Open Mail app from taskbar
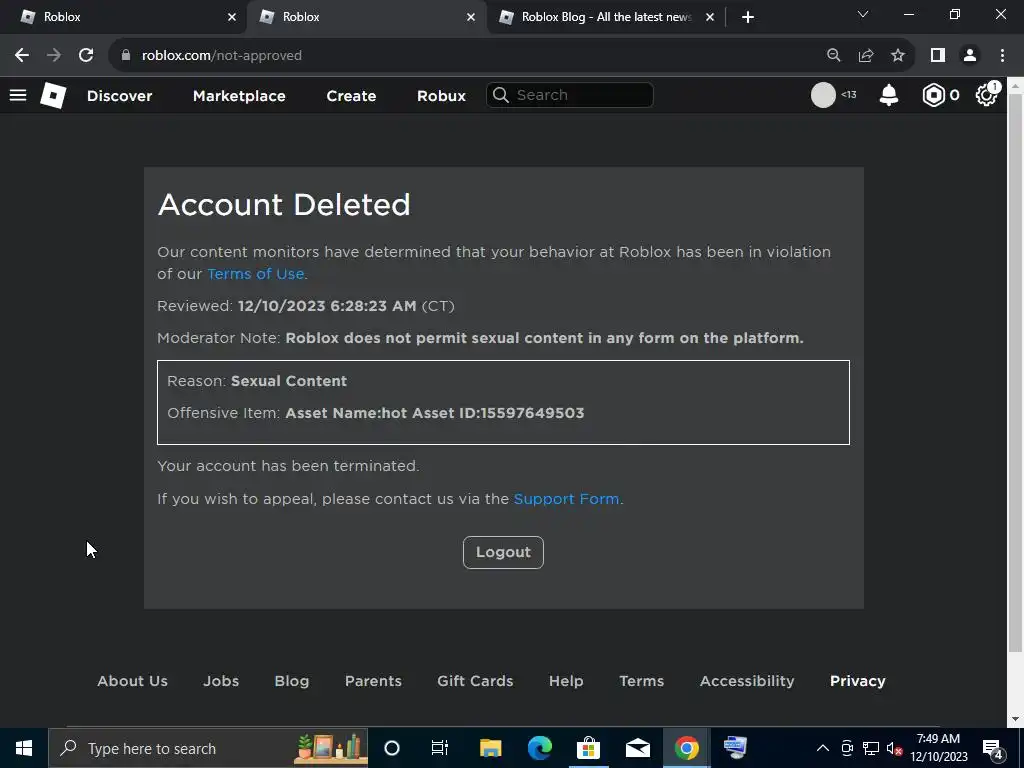The image size is (1024, 768). pos(637,748)
